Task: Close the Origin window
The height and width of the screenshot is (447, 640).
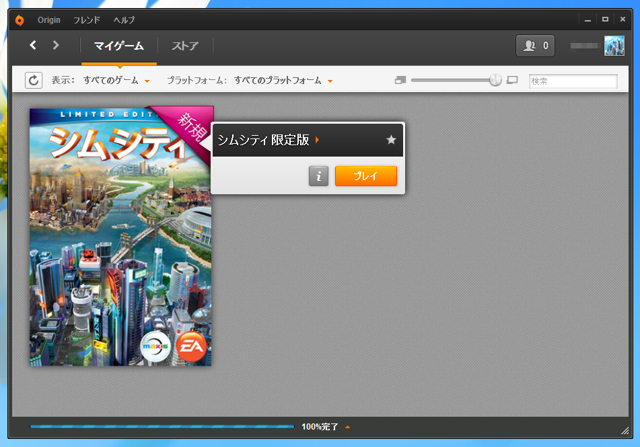Action: 622,20
